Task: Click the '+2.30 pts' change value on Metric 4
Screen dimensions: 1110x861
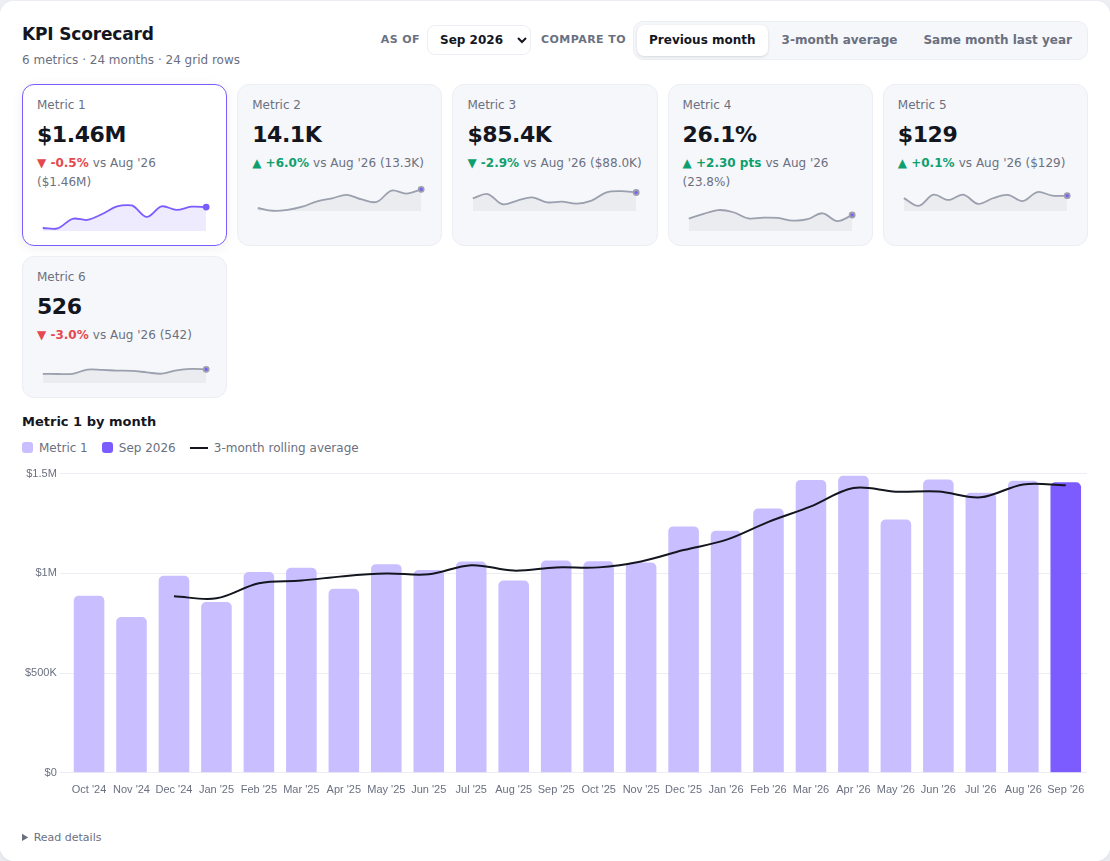Action: (728, 163)
